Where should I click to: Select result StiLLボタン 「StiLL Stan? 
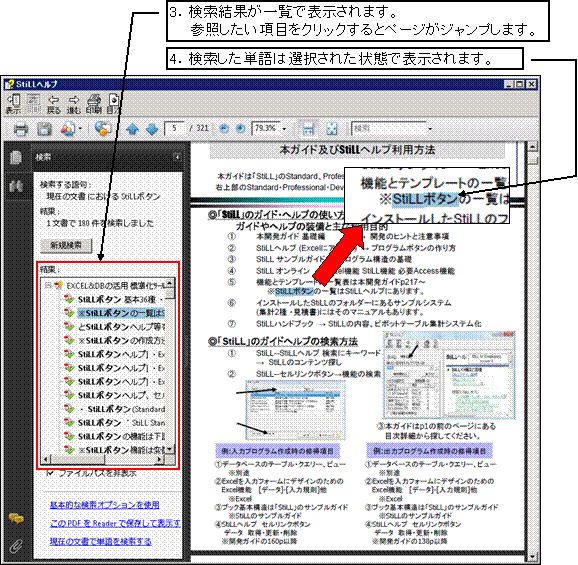point(114,423)
